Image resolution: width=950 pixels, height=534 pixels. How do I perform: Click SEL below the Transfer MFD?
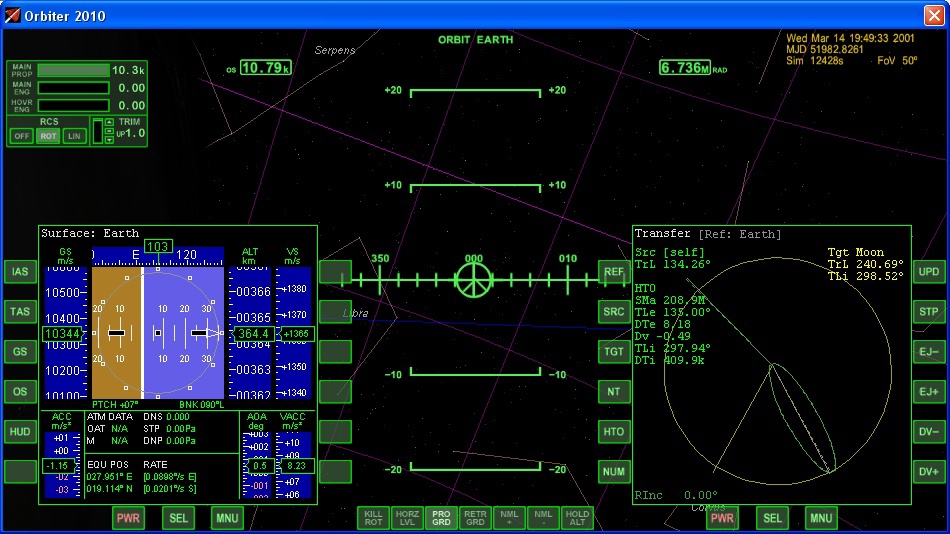(x=772, y=518)
